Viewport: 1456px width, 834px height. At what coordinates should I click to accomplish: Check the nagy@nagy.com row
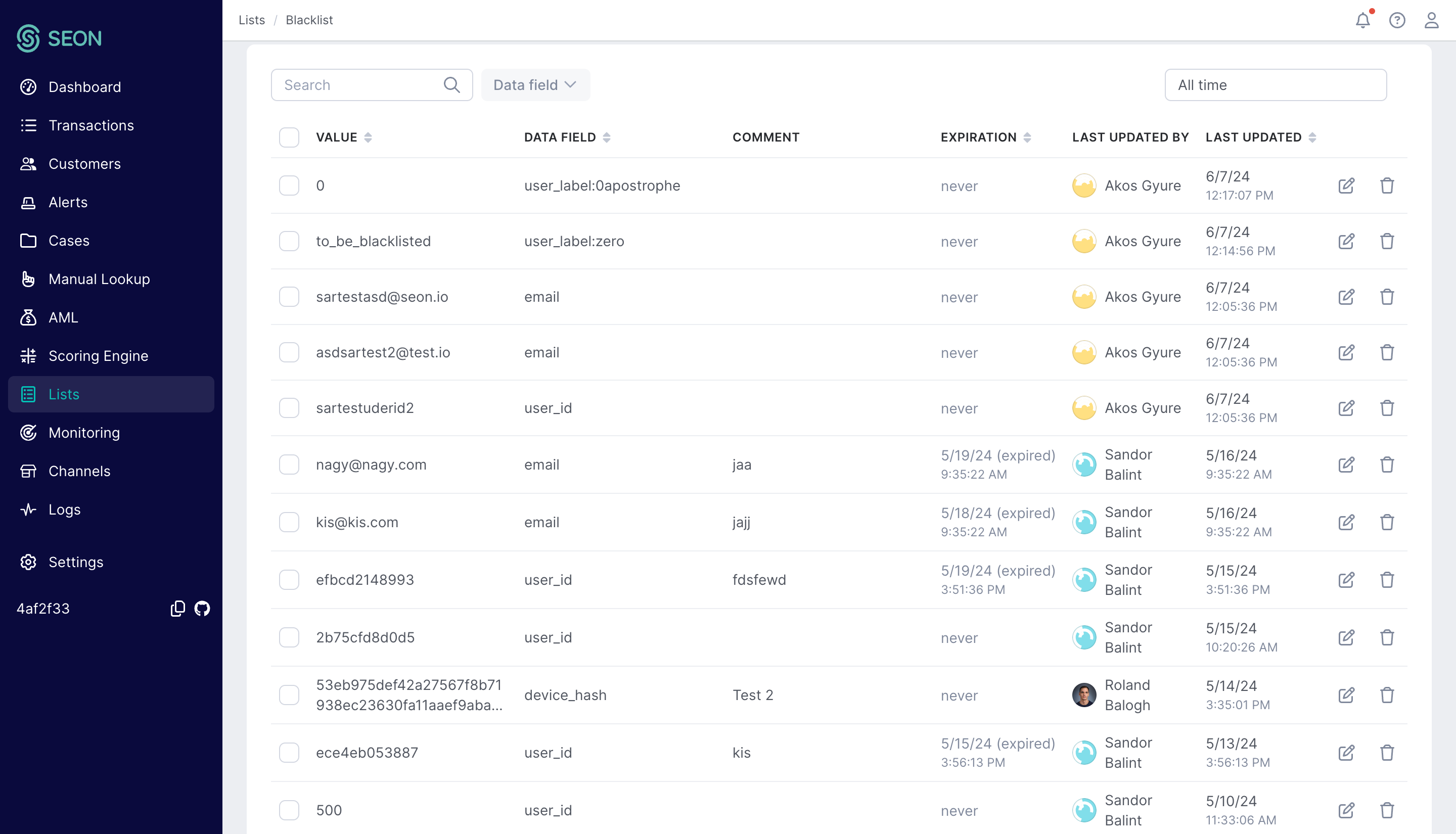tap(289, 465)
